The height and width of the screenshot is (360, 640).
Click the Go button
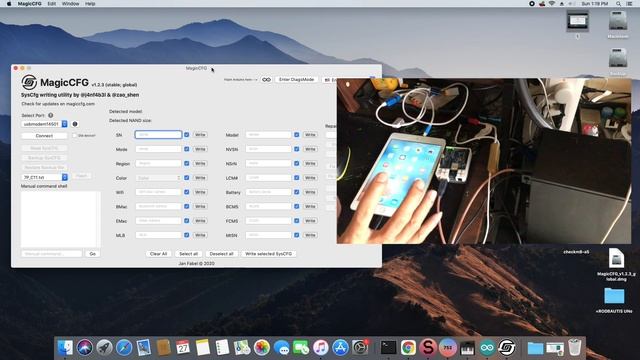click(x=93, y=254)
